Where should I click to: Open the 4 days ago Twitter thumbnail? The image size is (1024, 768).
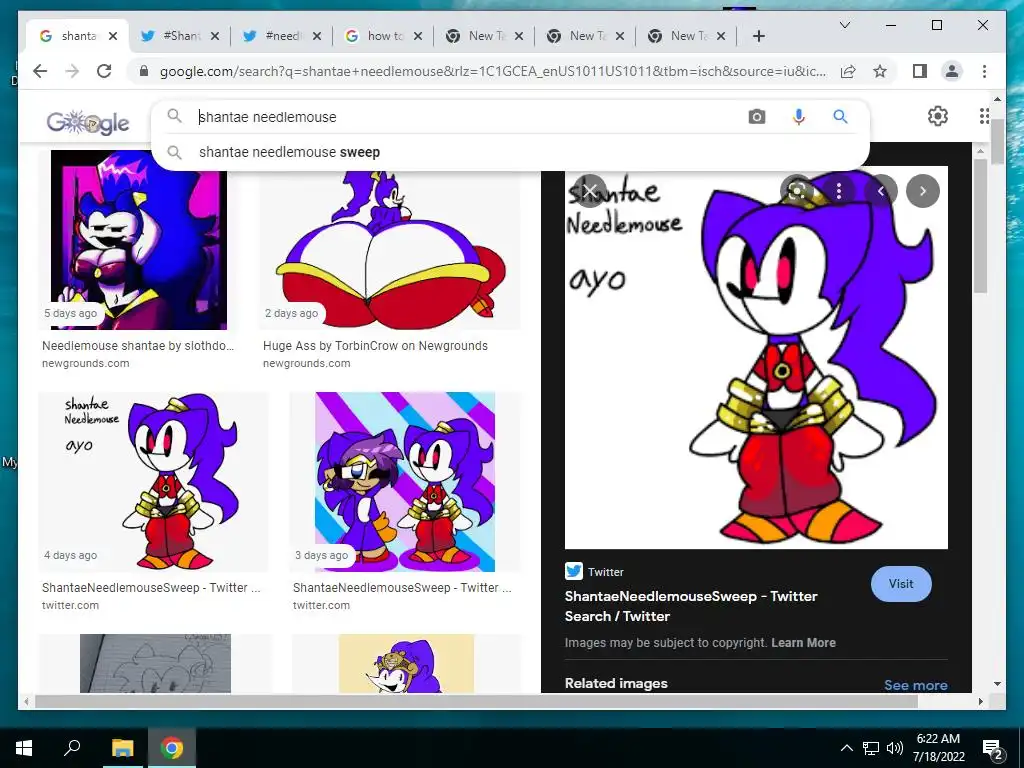(153, 481)
